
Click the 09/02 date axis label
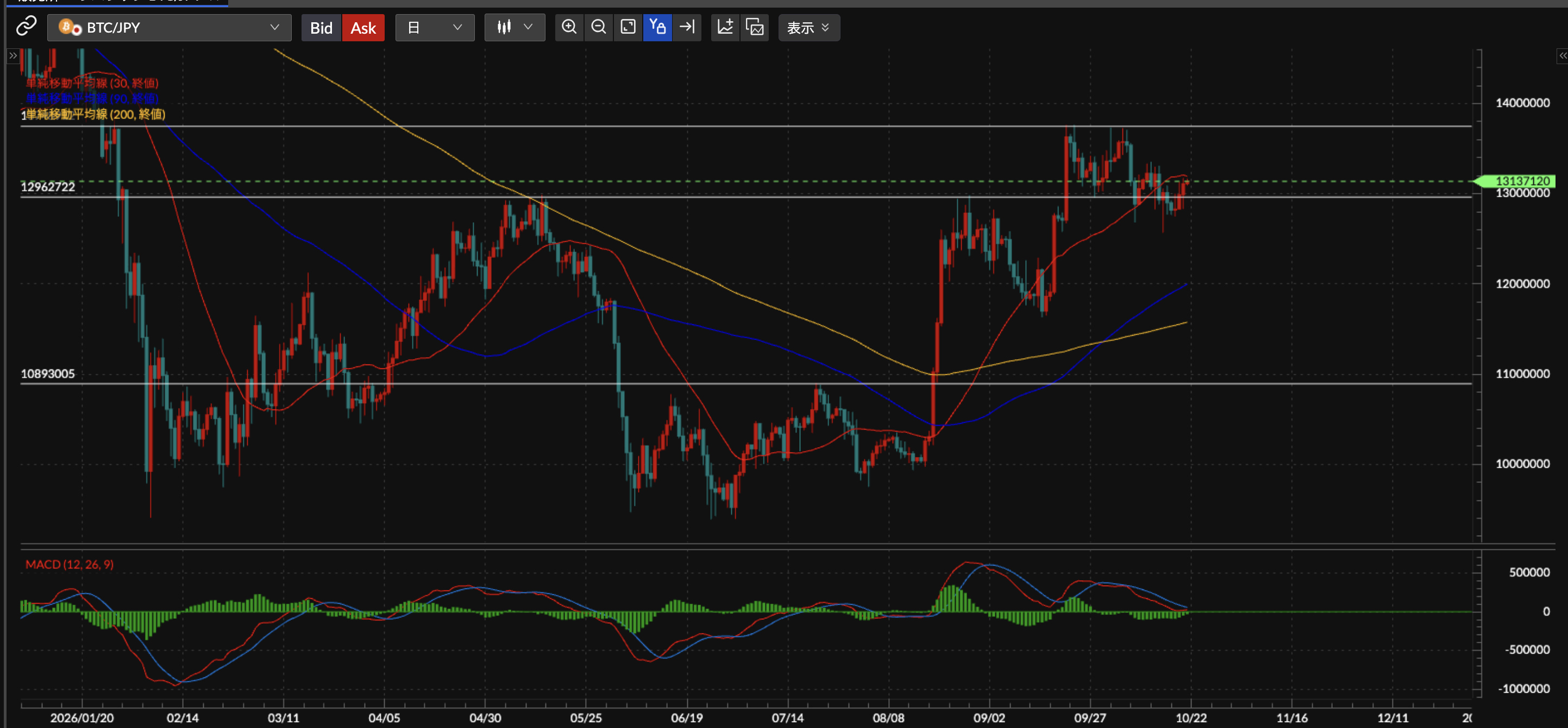990,718
